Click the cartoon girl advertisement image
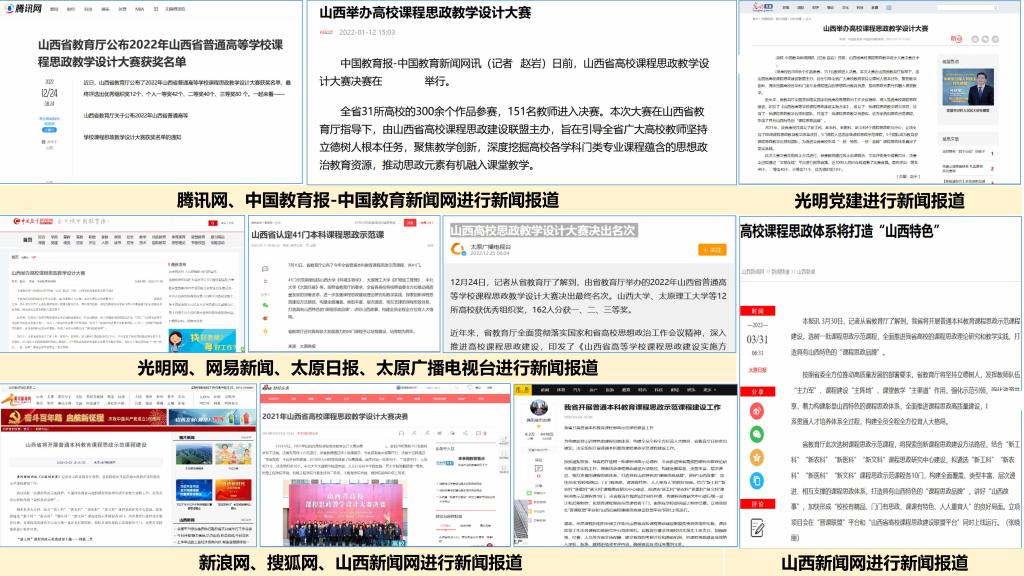This screenshot has height=576, width=1024. click(202, 340)
